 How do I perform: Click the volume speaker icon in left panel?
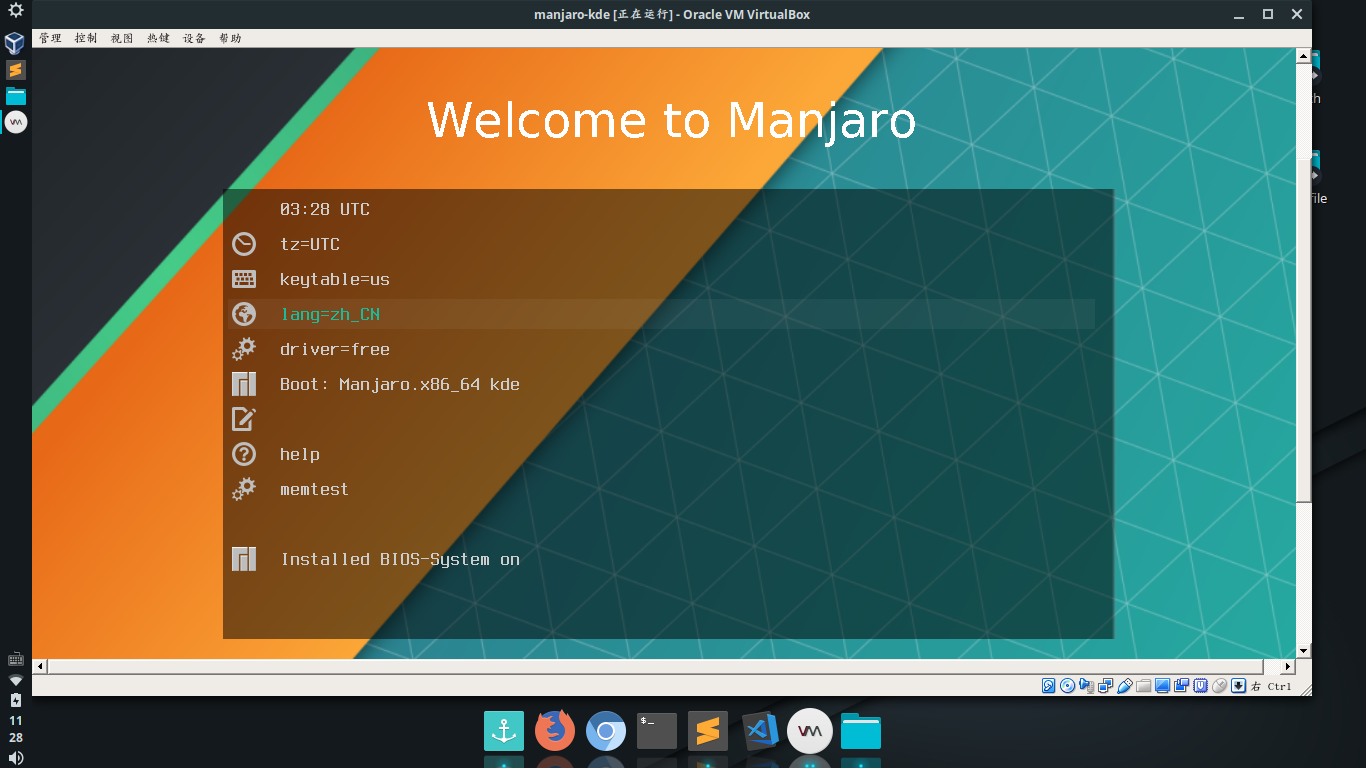coord(15,757)
